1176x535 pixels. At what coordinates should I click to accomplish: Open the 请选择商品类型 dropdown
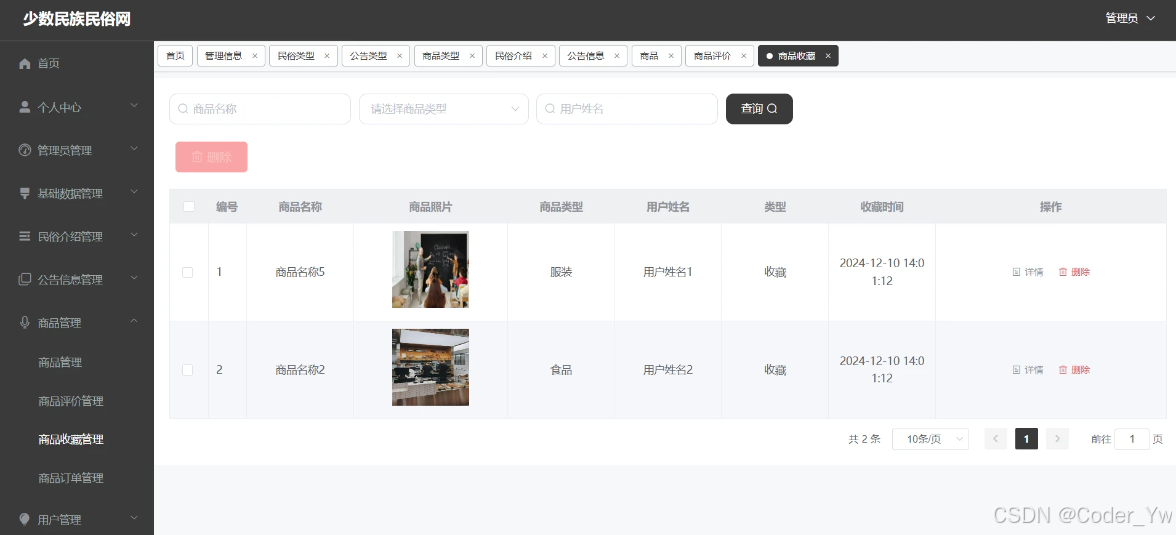pyautogui.click(x=444, y=109)
